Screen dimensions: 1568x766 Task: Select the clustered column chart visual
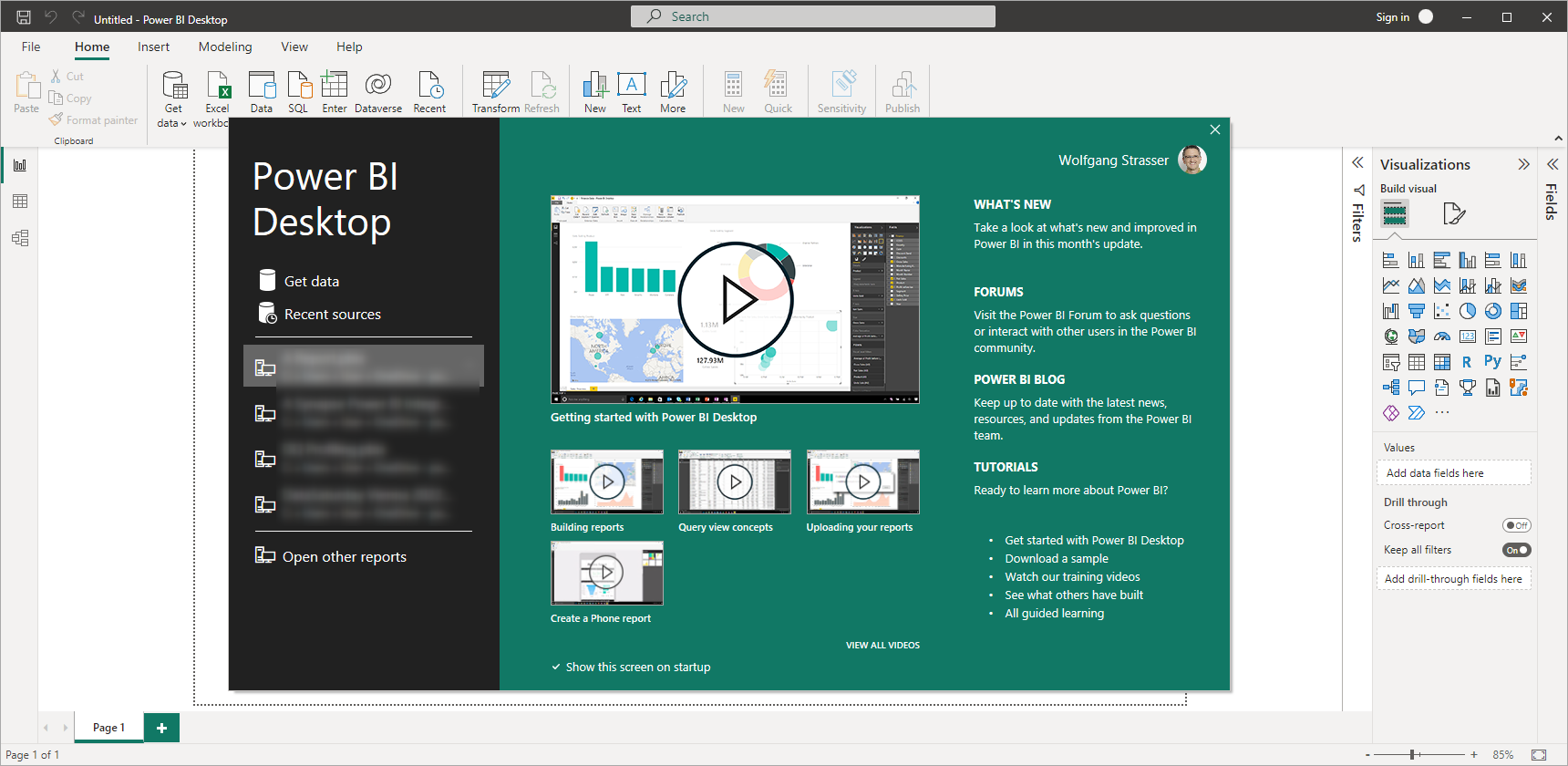(x=1467, y=261)
